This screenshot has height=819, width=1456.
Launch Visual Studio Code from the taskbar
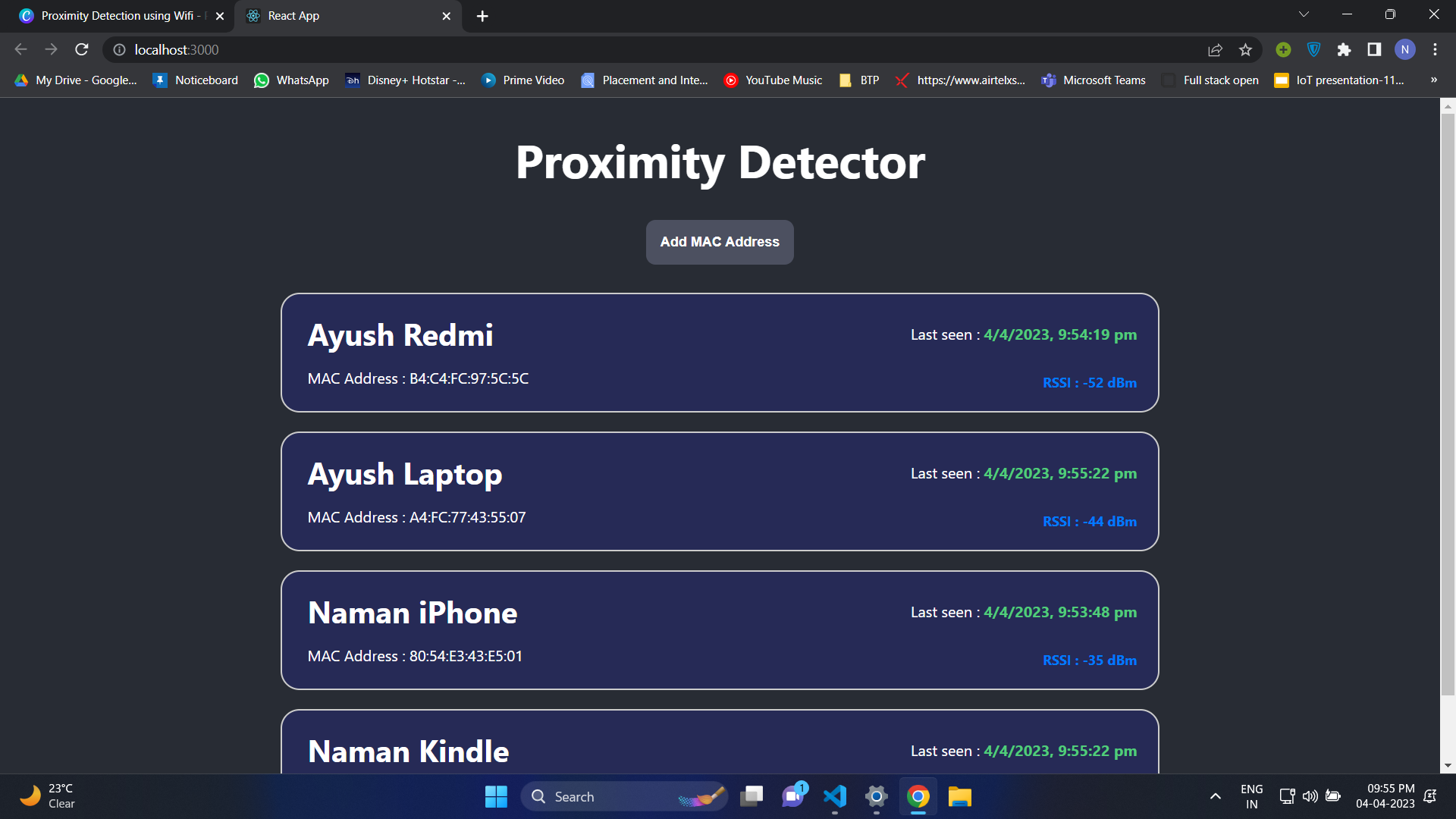[x=834, y=796]
